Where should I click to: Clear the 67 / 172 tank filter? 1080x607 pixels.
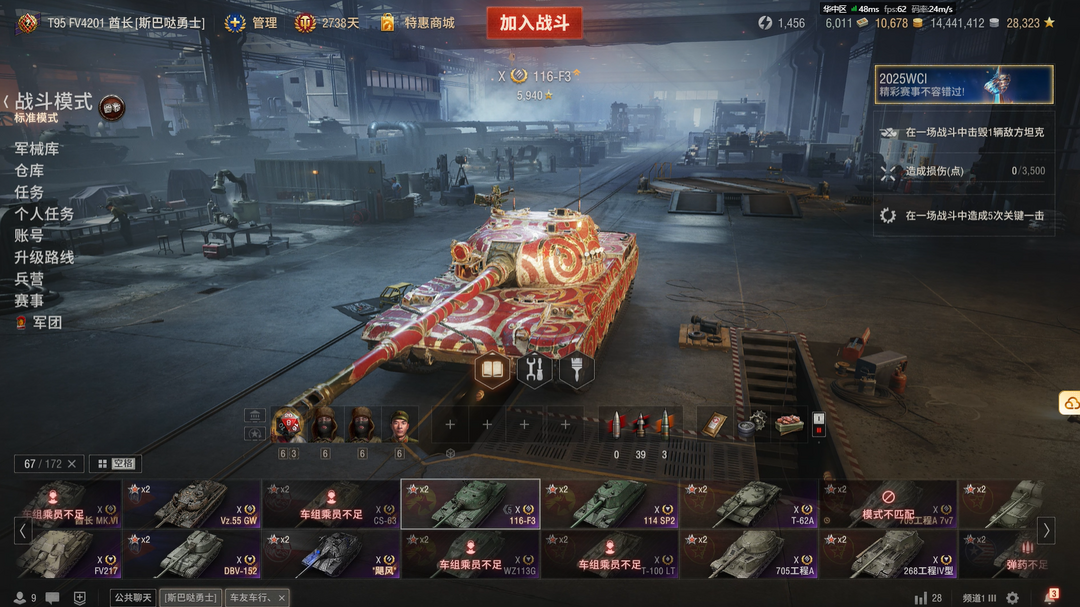[x=72, y=464]
